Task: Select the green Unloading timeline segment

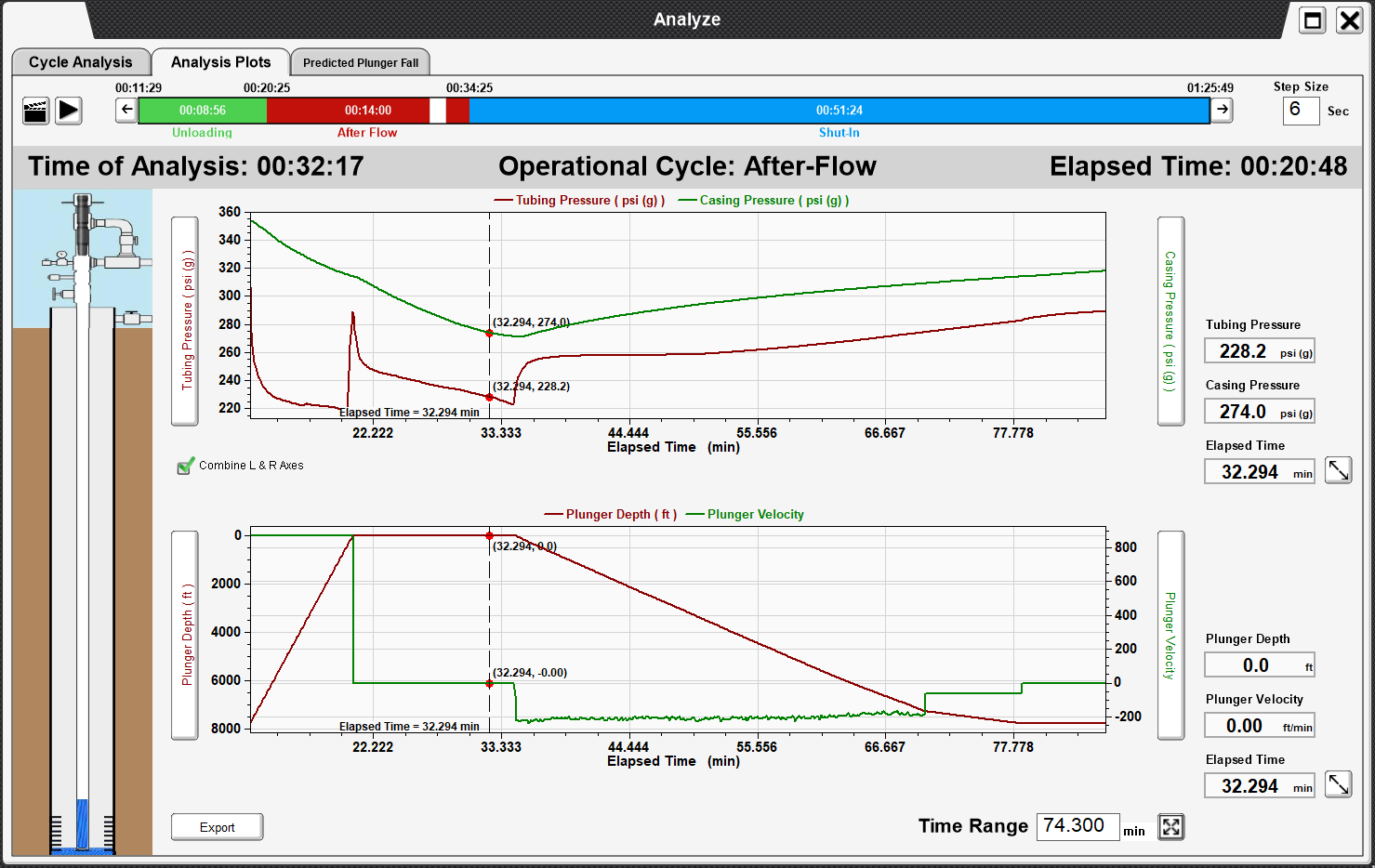Action: coord(202,111)
